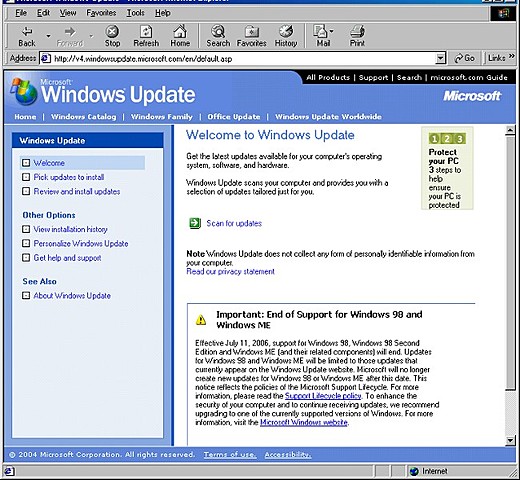
Task: Open Support in top black bar
Action: [x=373, y=77]
